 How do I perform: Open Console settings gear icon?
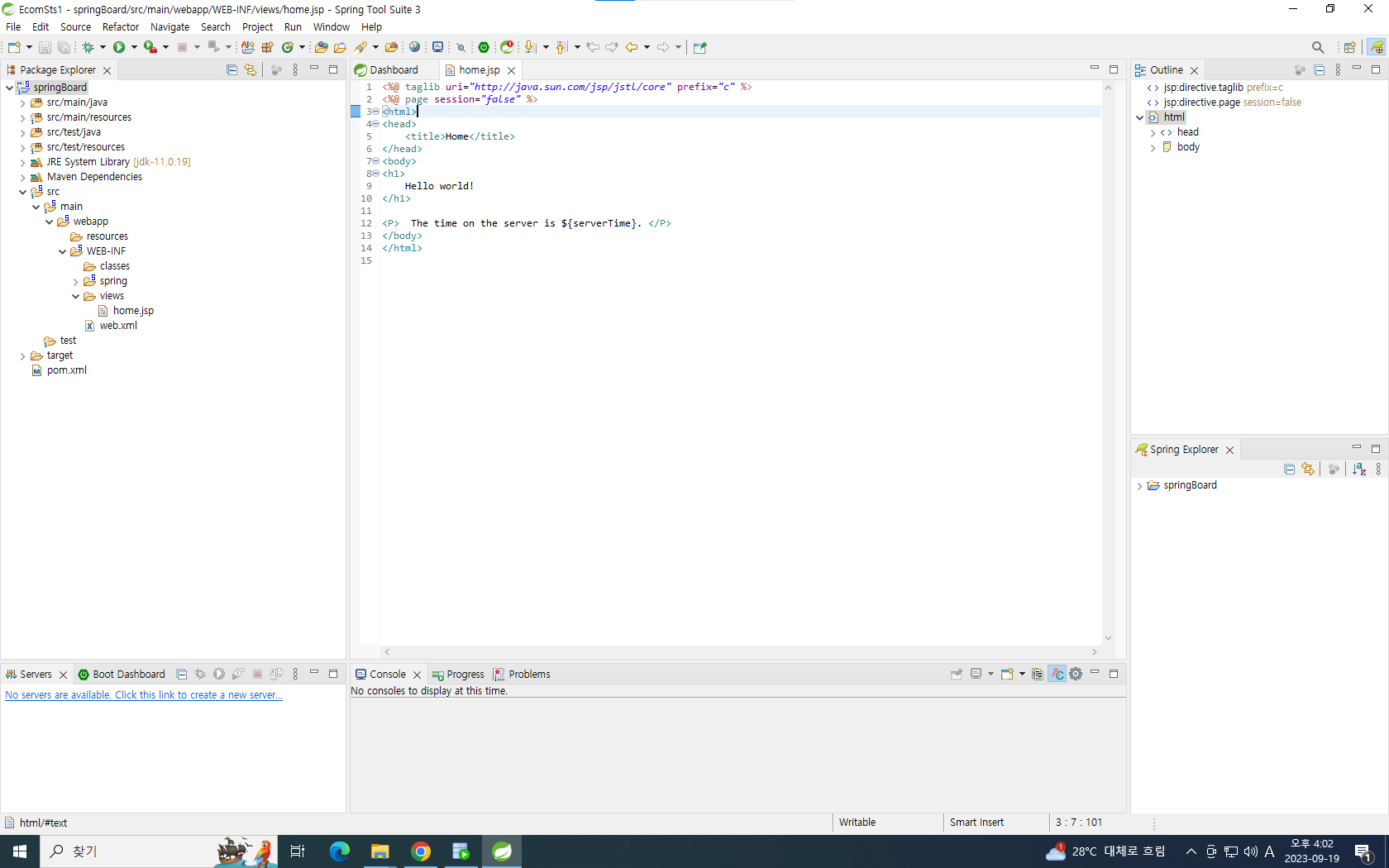click(1076, 674)
